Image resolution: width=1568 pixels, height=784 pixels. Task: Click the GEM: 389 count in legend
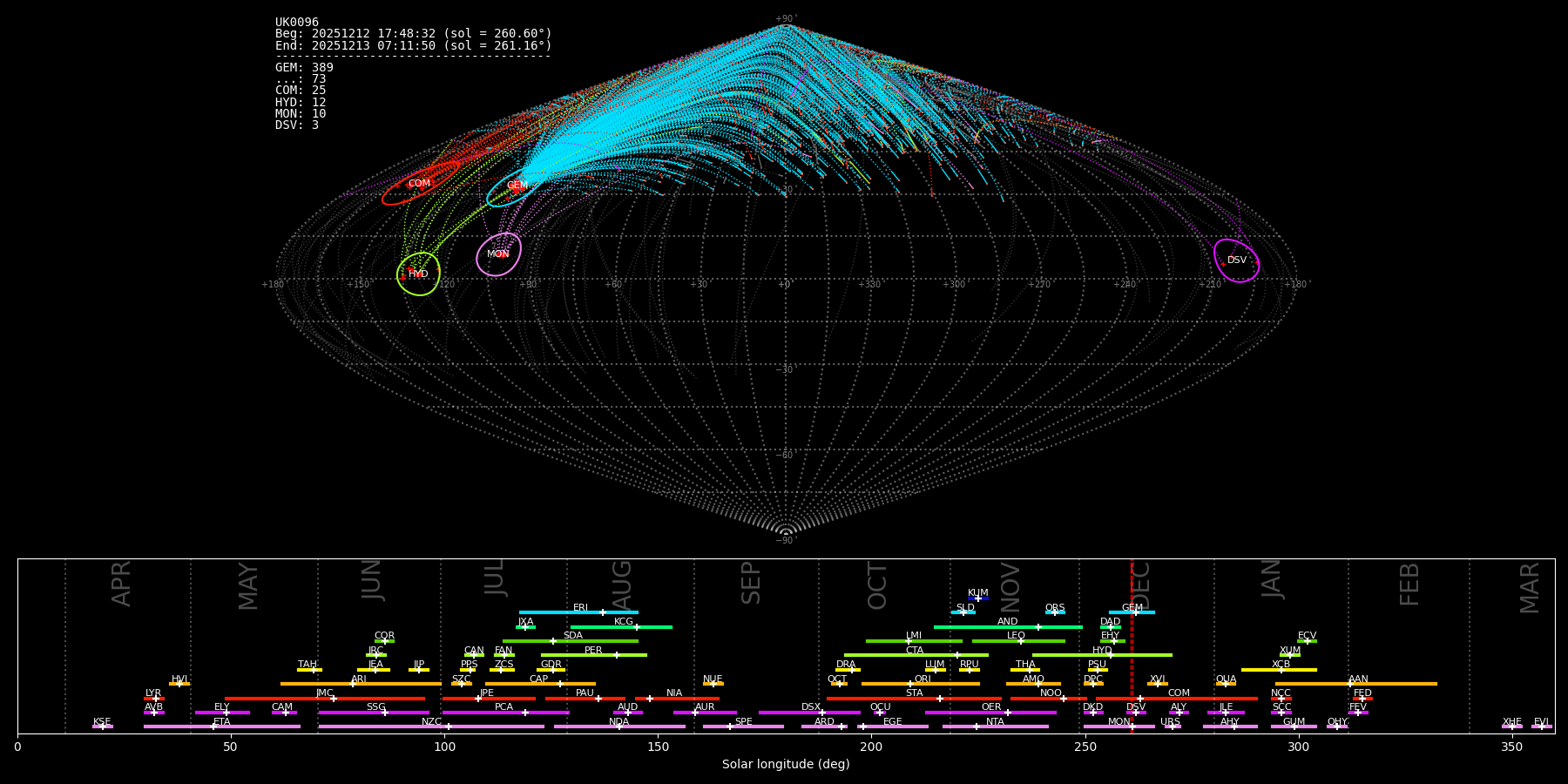(304, 68)
